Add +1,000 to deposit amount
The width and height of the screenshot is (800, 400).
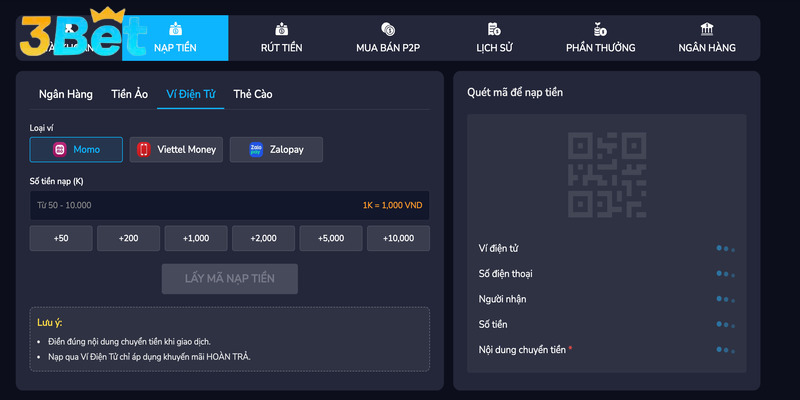(196, 238)
